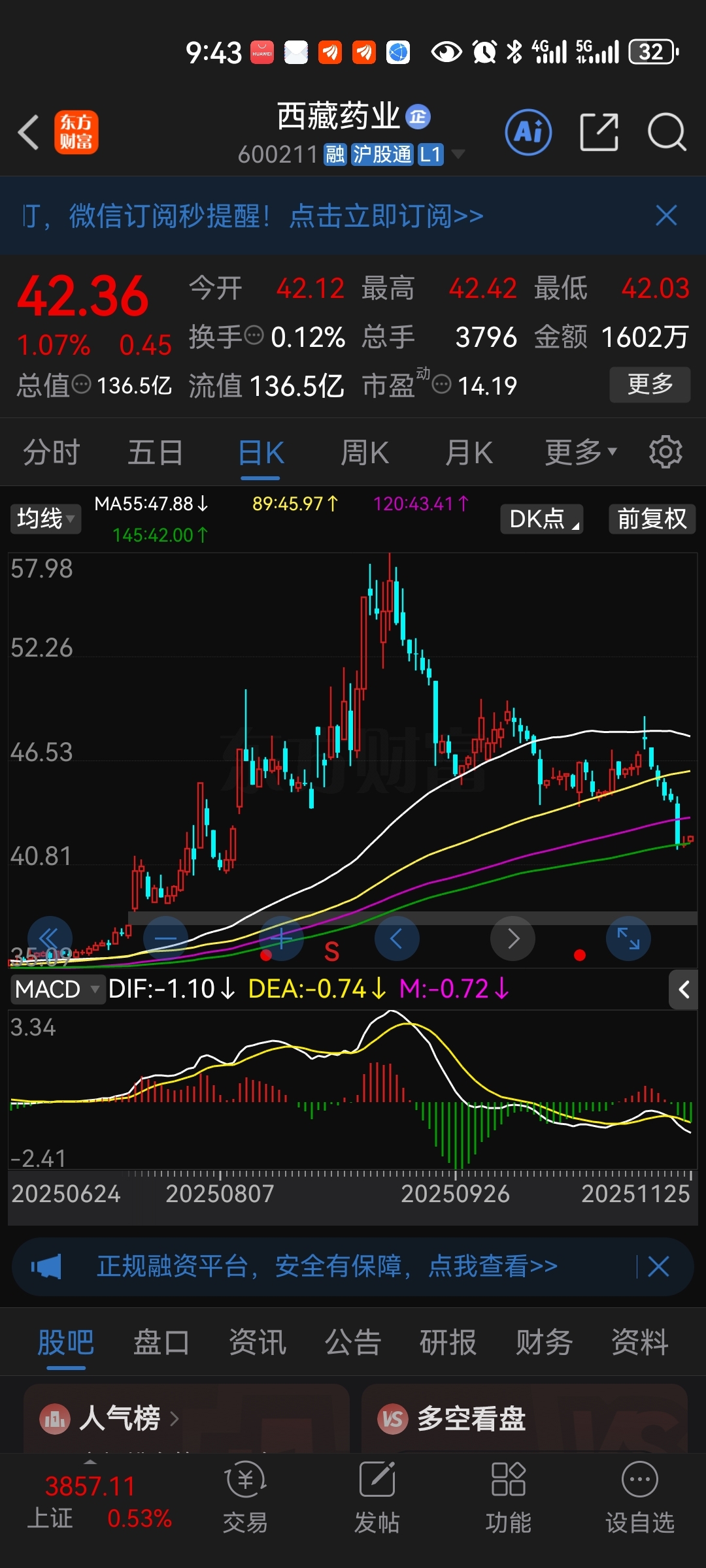This screenshot has width=706, height=1568.
Task: Open the Ai assistant icon
Action: (x=528, y=132)
